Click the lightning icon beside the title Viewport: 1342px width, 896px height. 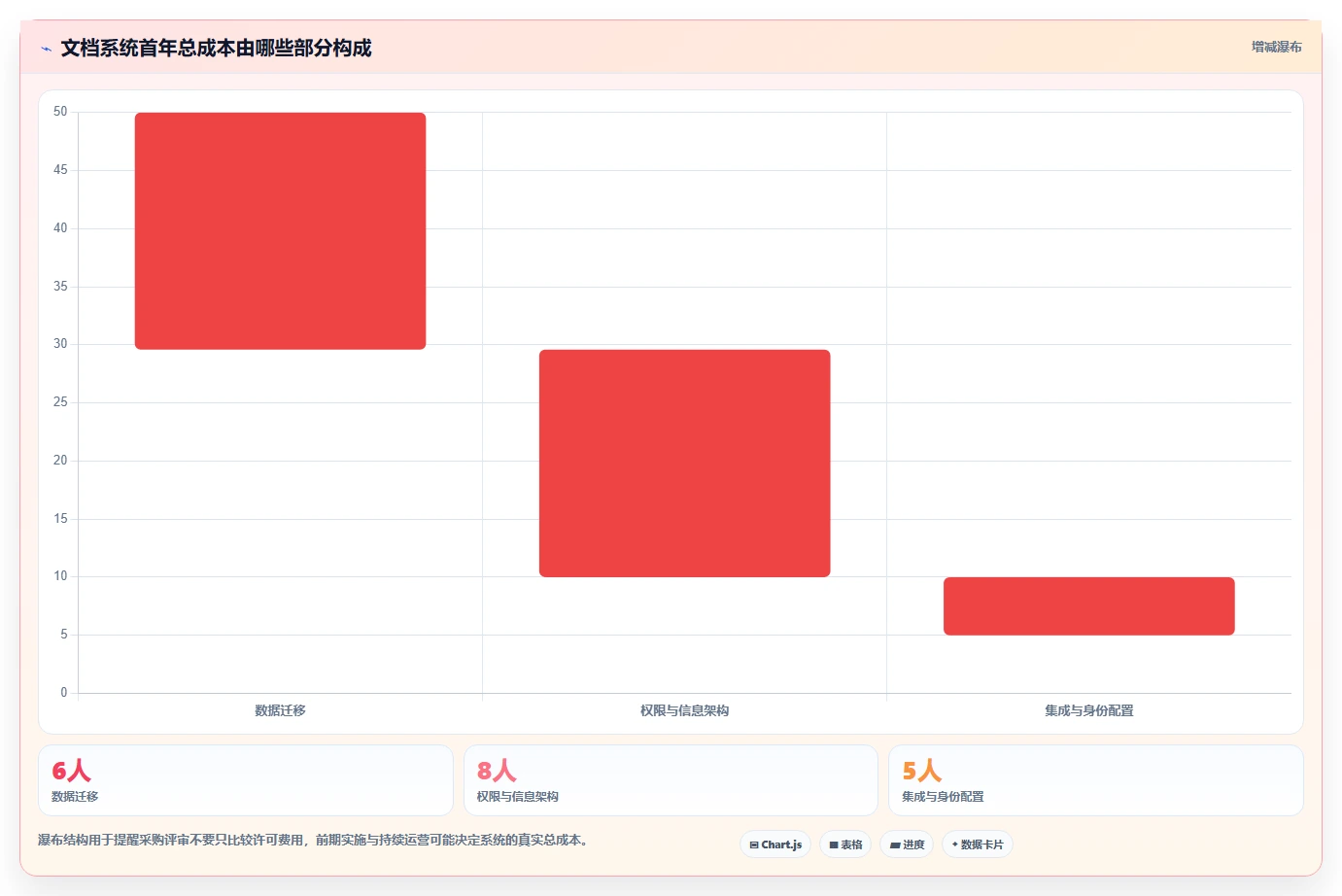46,49
